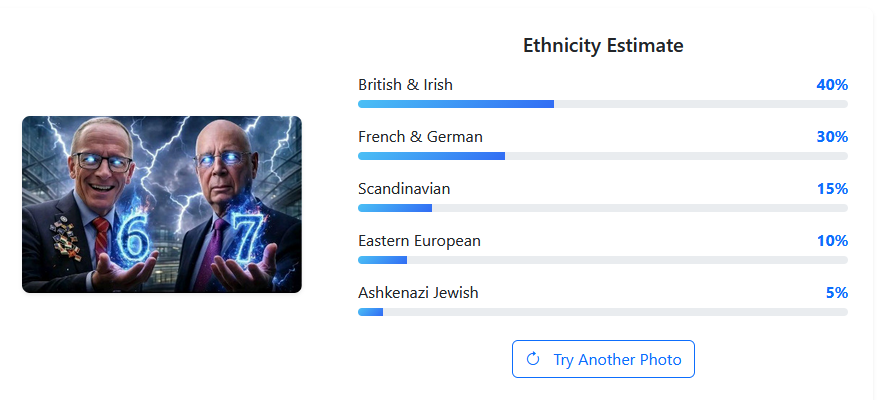The width and height of the screenshot is (878, 400).
Task: Click the Ashkenazi Jewish label
Action: [418, 293]
